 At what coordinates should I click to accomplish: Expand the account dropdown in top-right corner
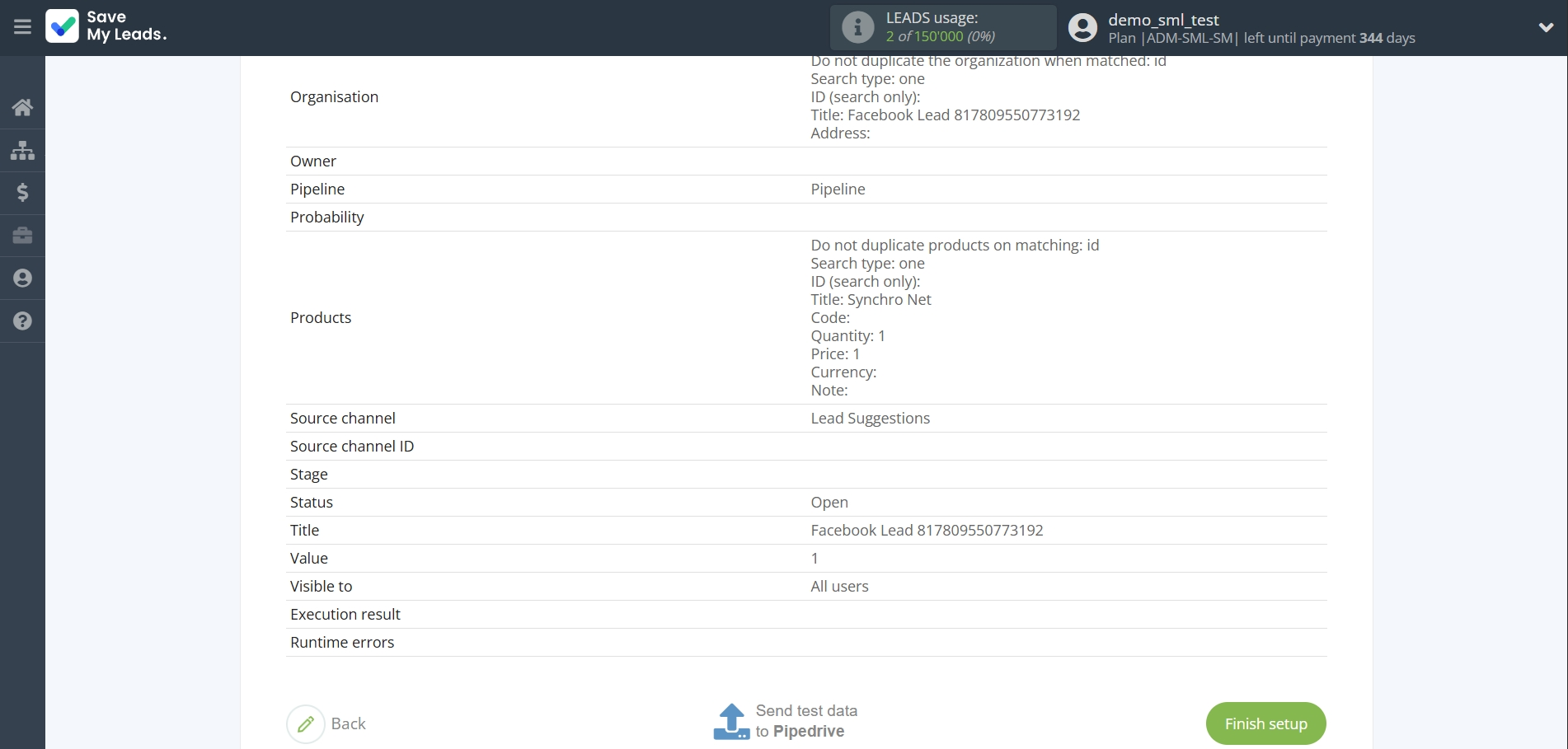(x=1545, y=27)
